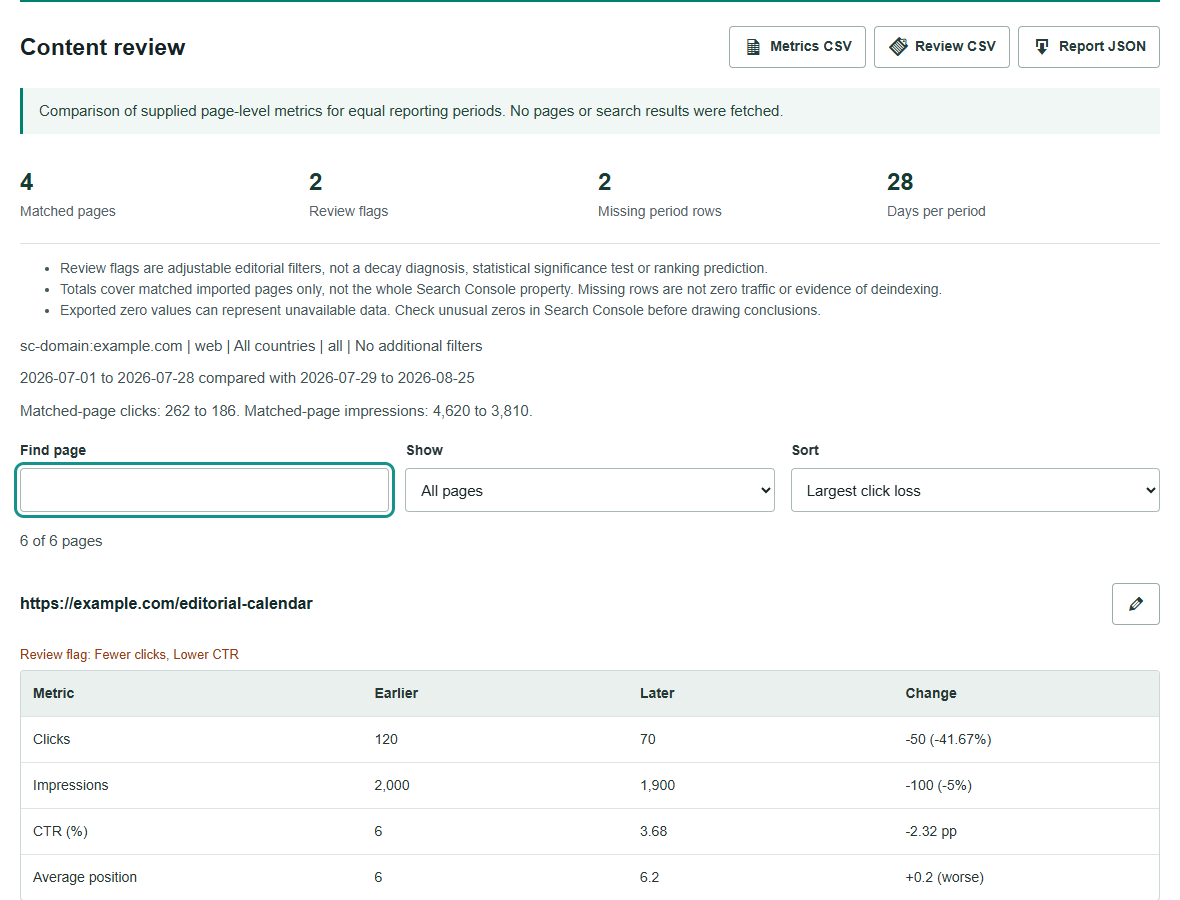Viewport: 1180px width, 900px height.
Task: Click the '+0.2 (worse)' change value
Action: point(944,877)
